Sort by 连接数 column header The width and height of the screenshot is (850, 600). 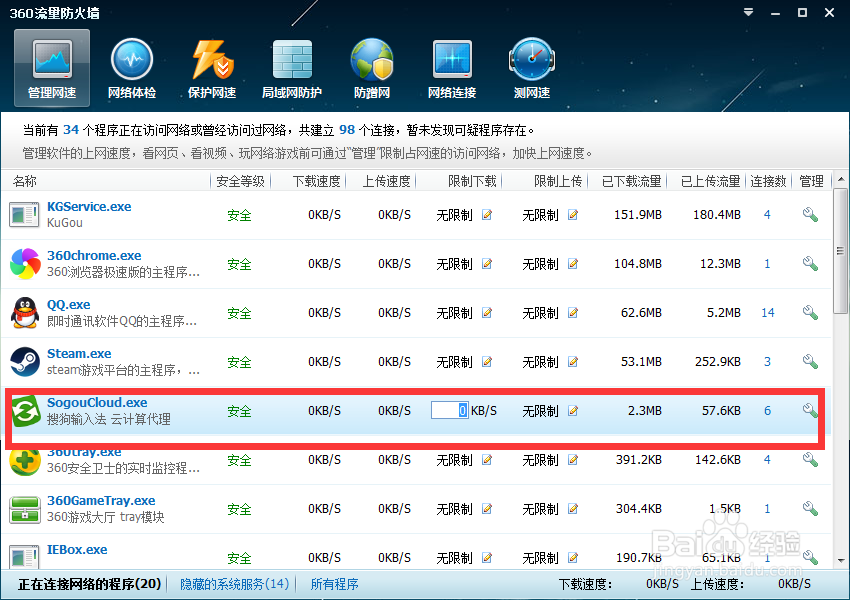click(x=768, y=181)
